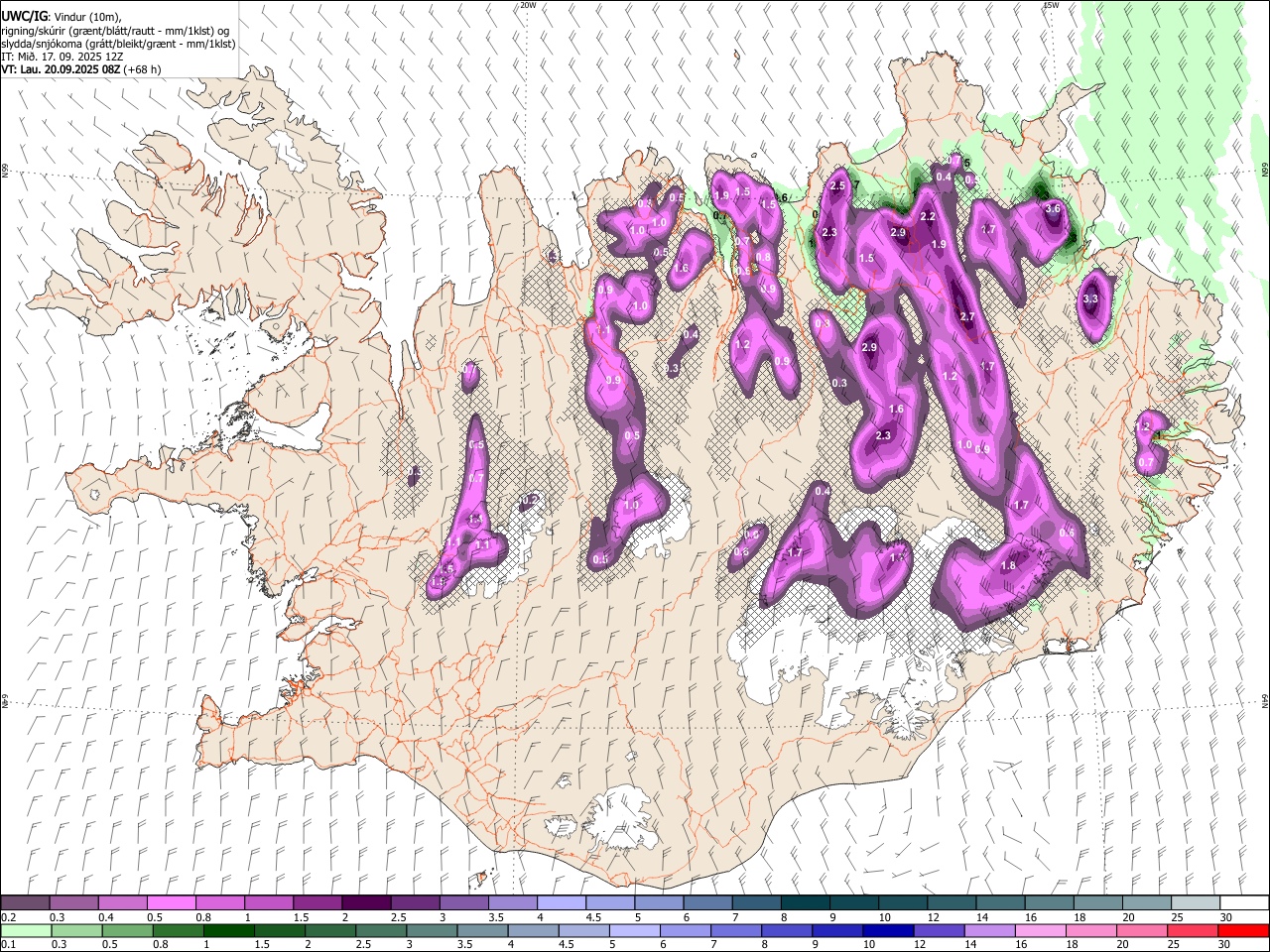Click the 2.2 precipitation value on map
Image resolution: width=1270 pixels, height=952 pixels.
pyautogui.click(x=928, y=216)
